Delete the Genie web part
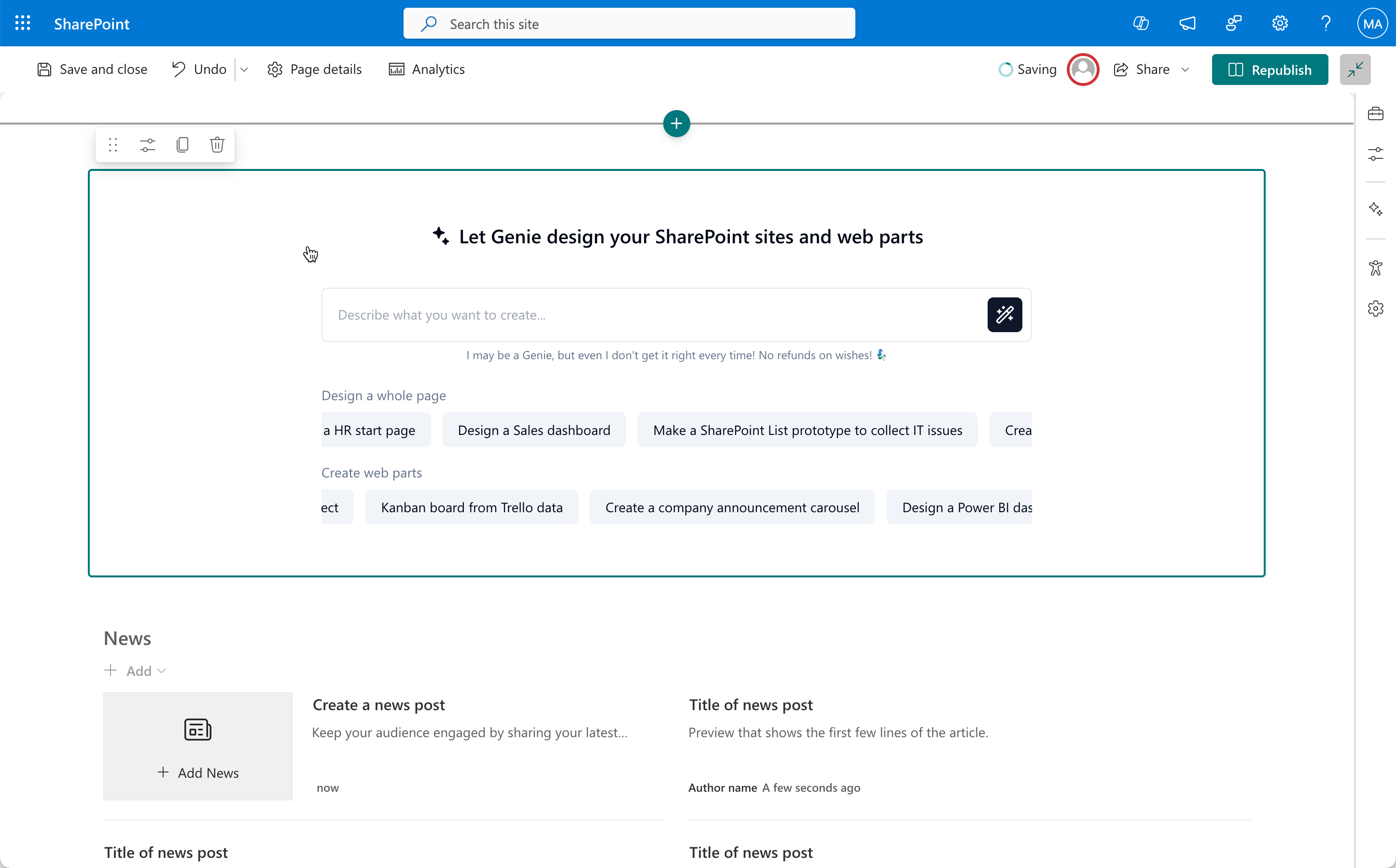The image size is (1396, 868). click(217, 145)
